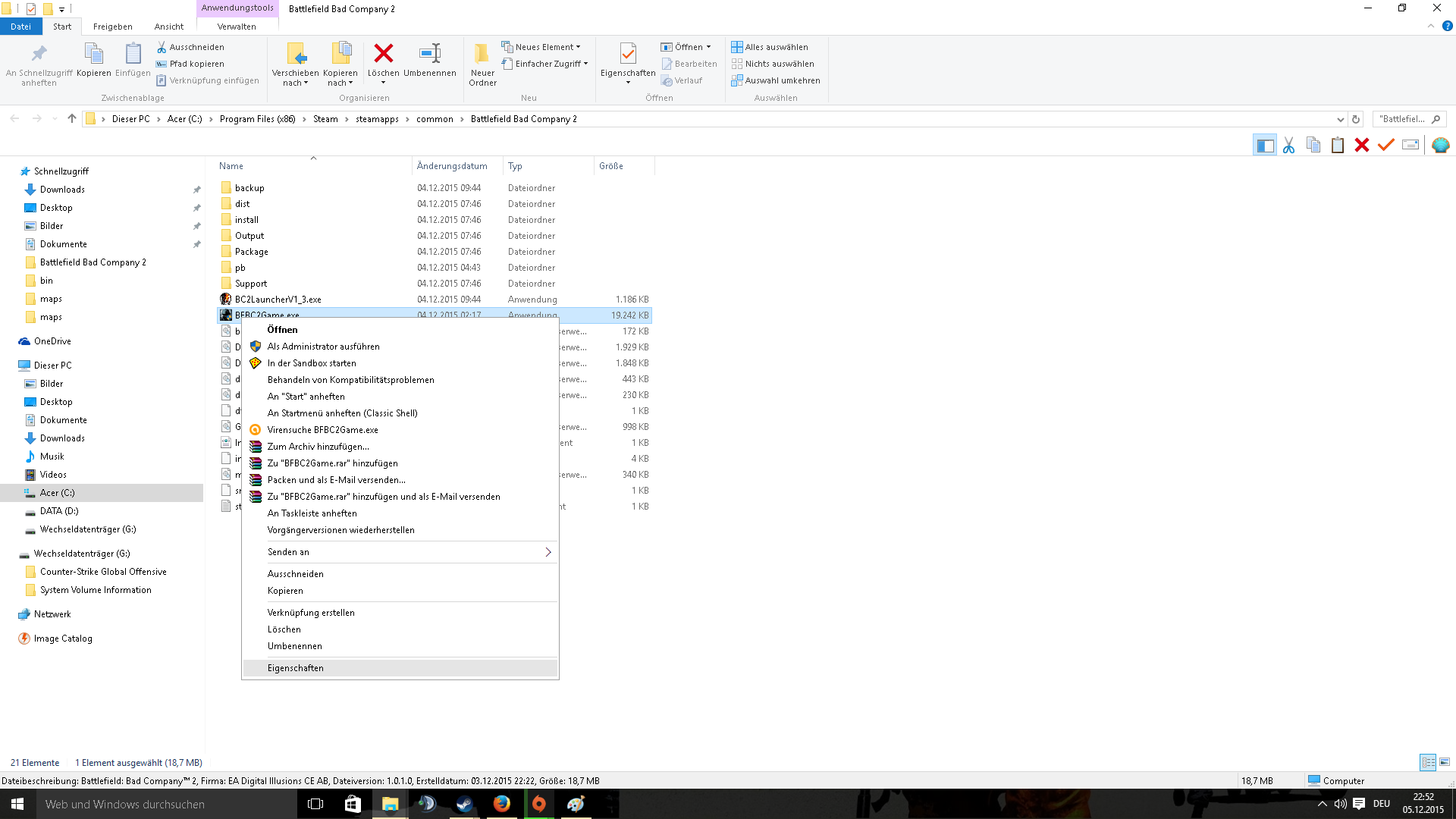Select the BC2LauncherV1_3.exe file row
Screen dimensions: 1456x819
coord(435,300)
